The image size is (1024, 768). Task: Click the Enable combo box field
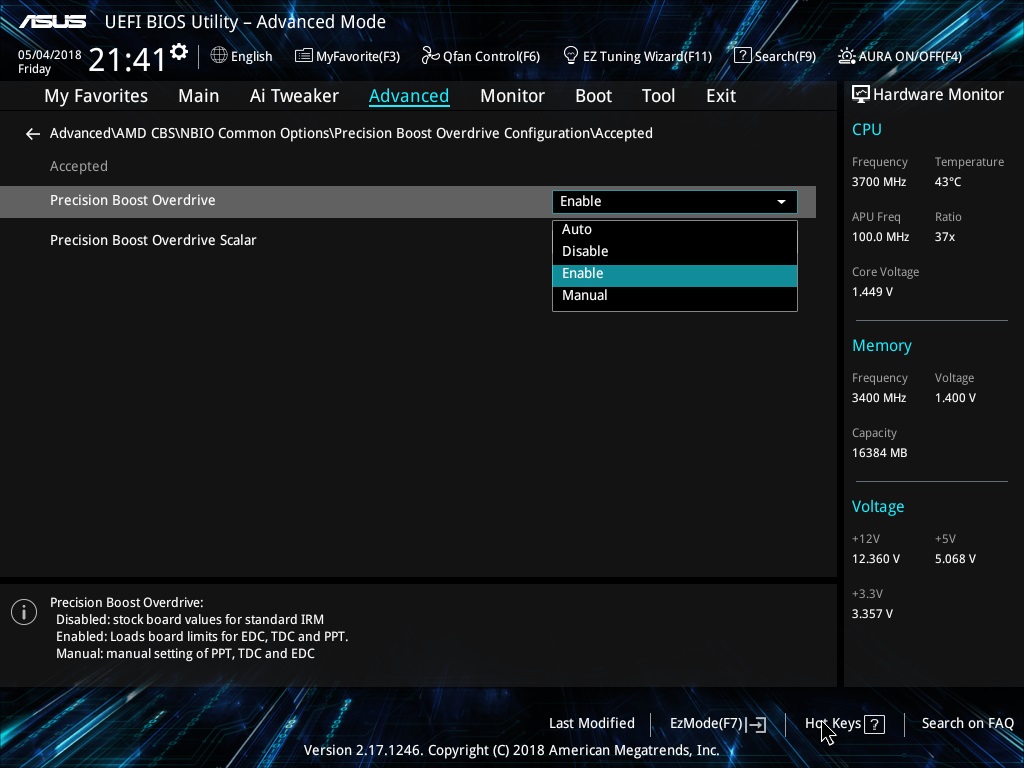(x=675, y=202)
